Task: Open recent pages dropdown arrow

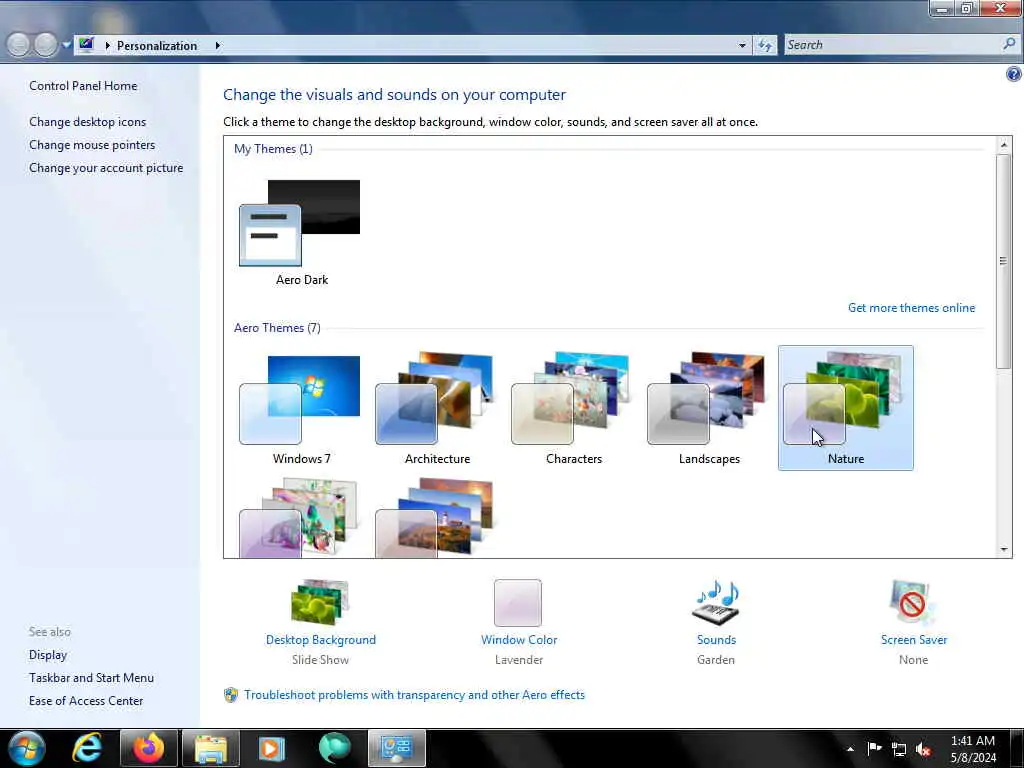Action: (66, 45)
